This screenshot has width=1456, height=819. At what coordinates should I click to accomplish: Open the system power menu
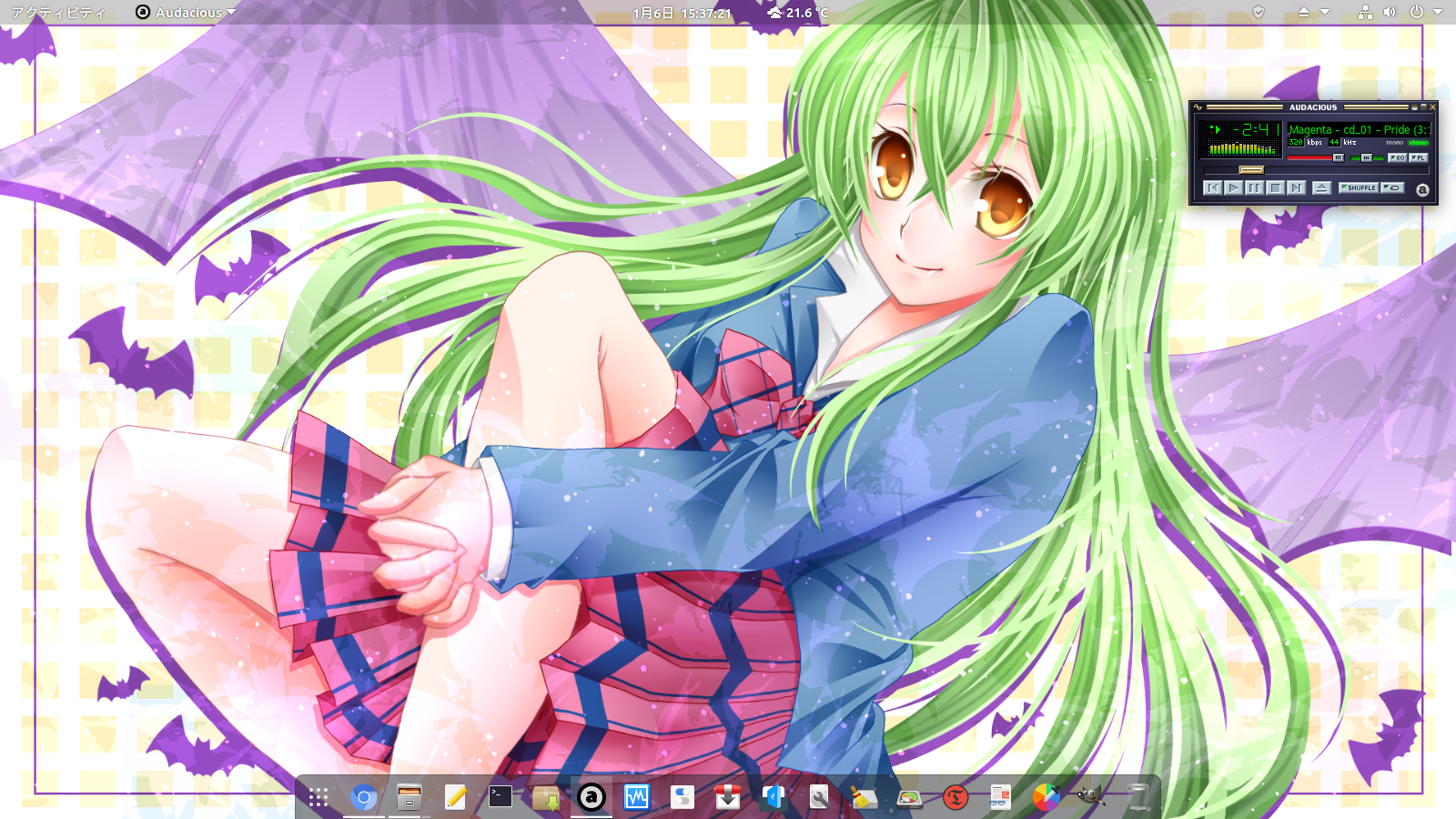pos(1425,12)
